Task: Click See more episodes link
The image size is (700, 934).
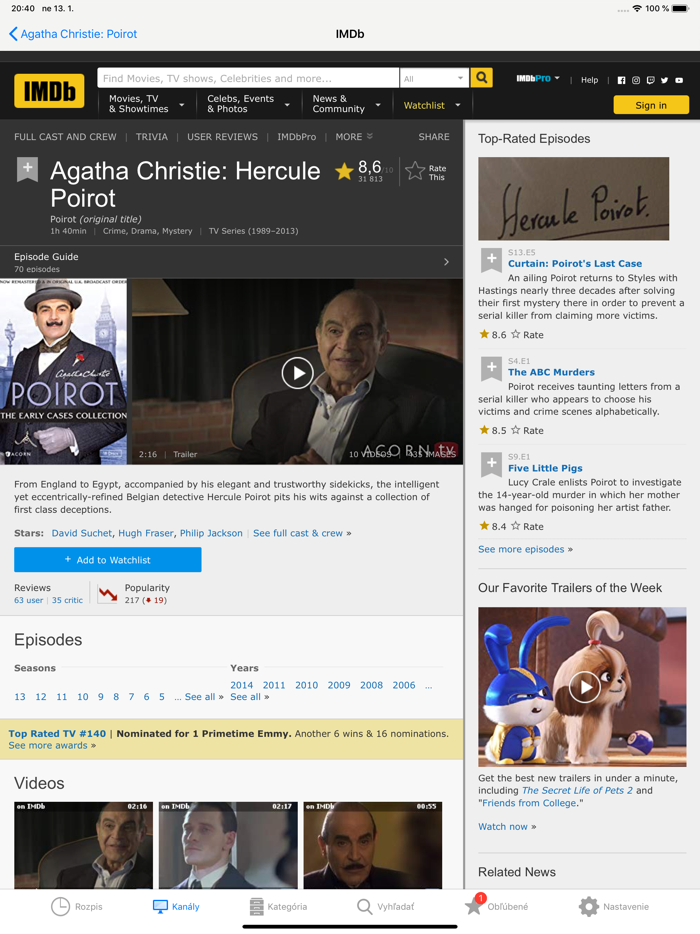Action: point(521,549)
